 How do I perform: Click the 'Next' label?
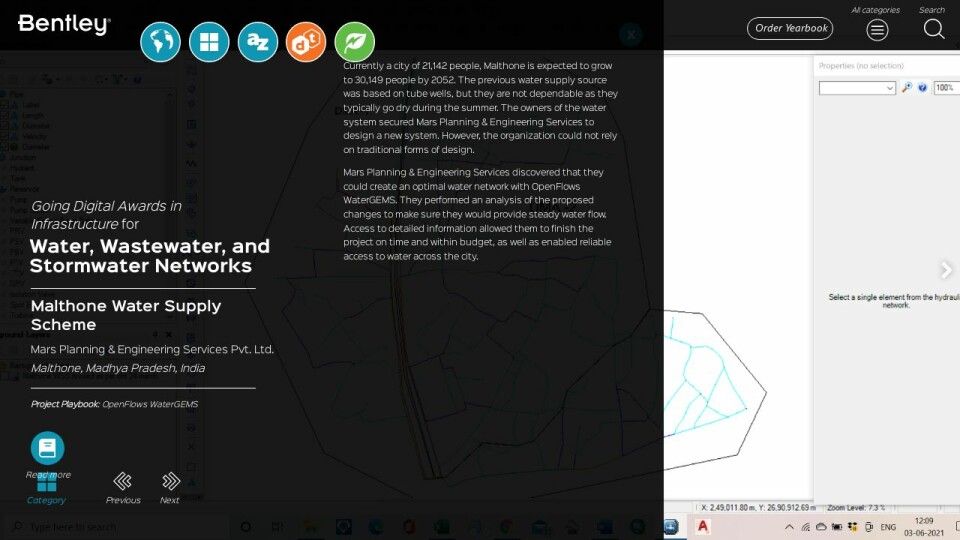point(170,500)
